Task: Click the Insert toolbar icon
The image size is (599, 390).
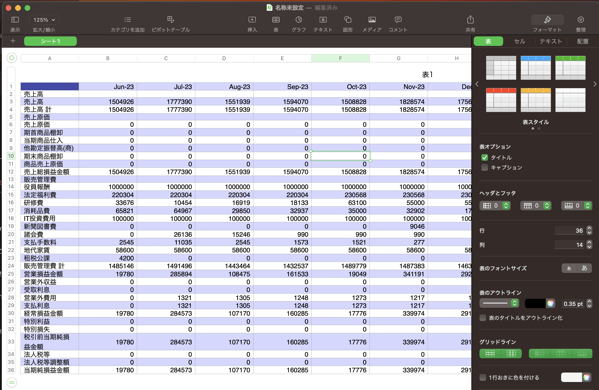Action: coord(252,19)
